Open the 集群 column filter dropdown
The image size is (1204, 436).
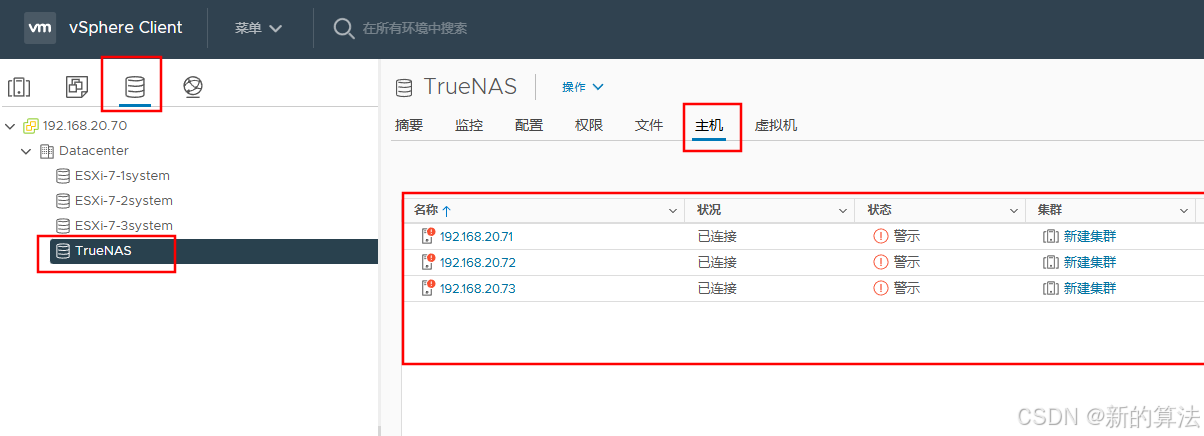click(1184, 211)
